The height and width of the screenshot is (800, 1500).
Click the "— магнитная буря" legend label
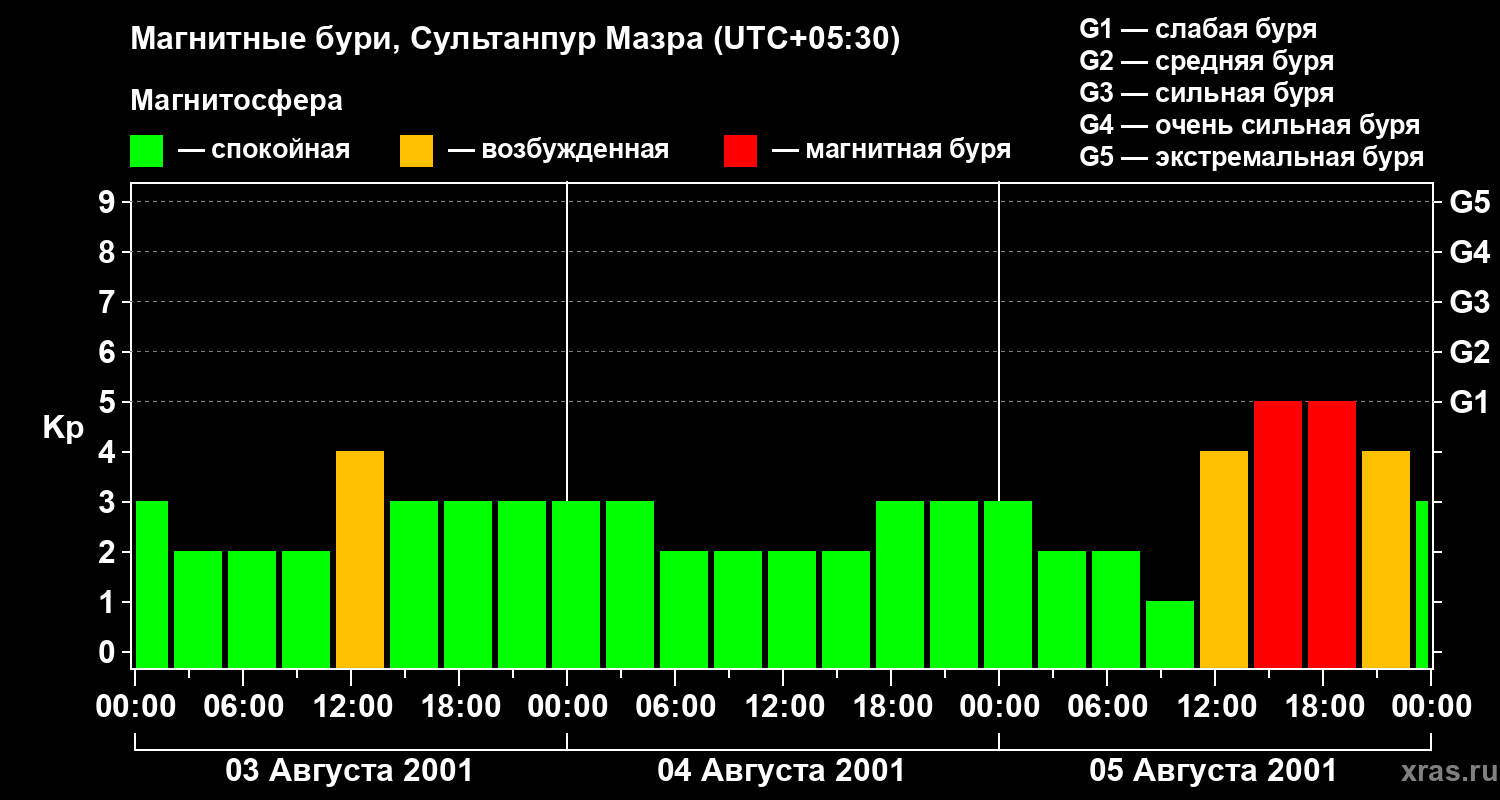pyautogui.click(x=891, y=150)
